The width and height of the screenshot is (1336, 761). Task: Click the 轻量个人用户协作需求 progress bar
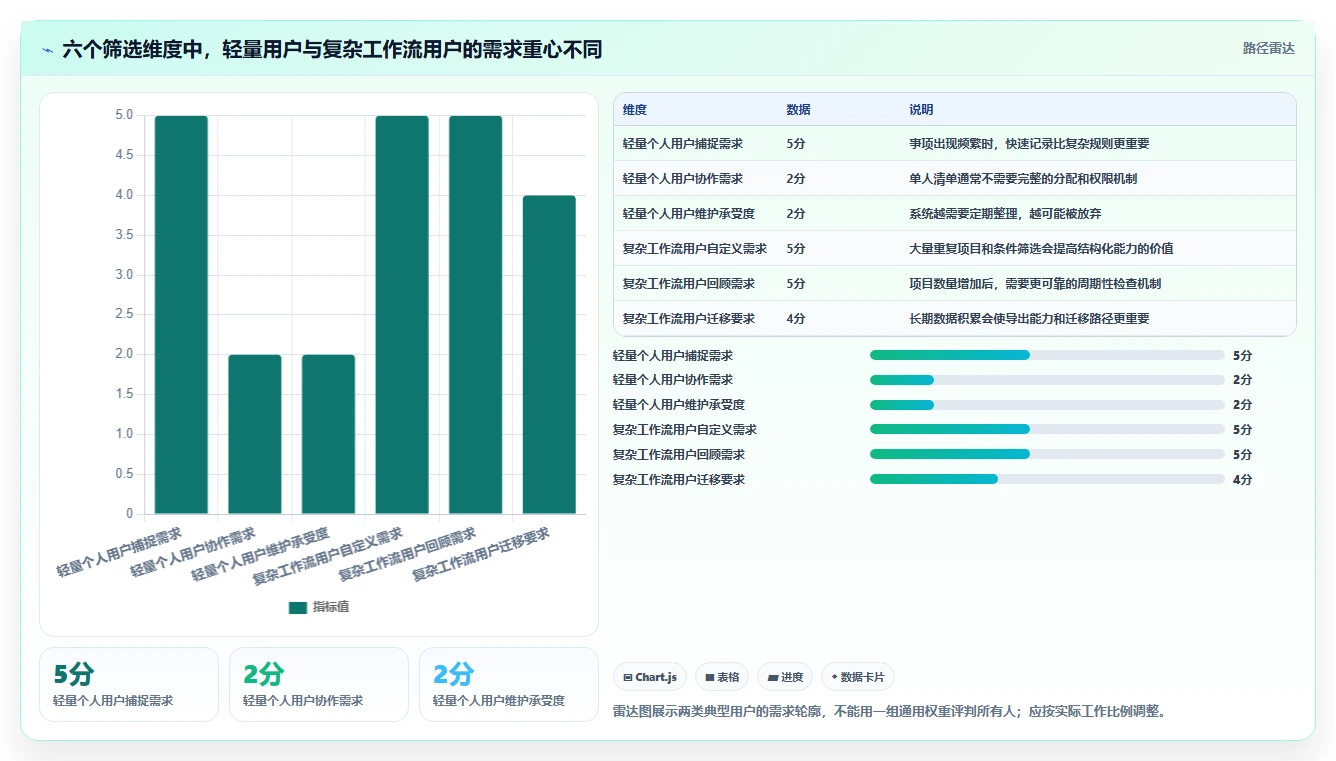(1047, 380)
